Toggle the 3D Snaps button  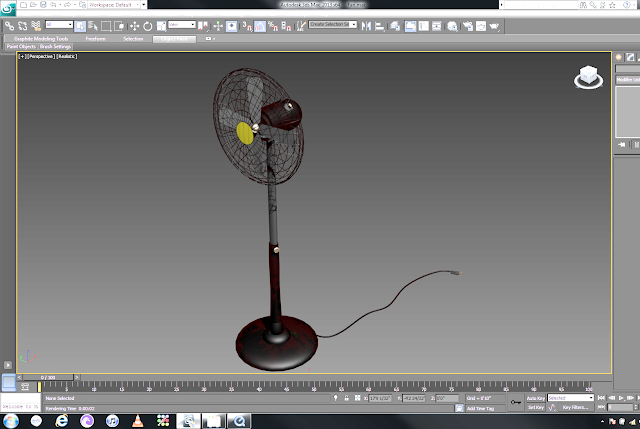click(x=247, y=26)
